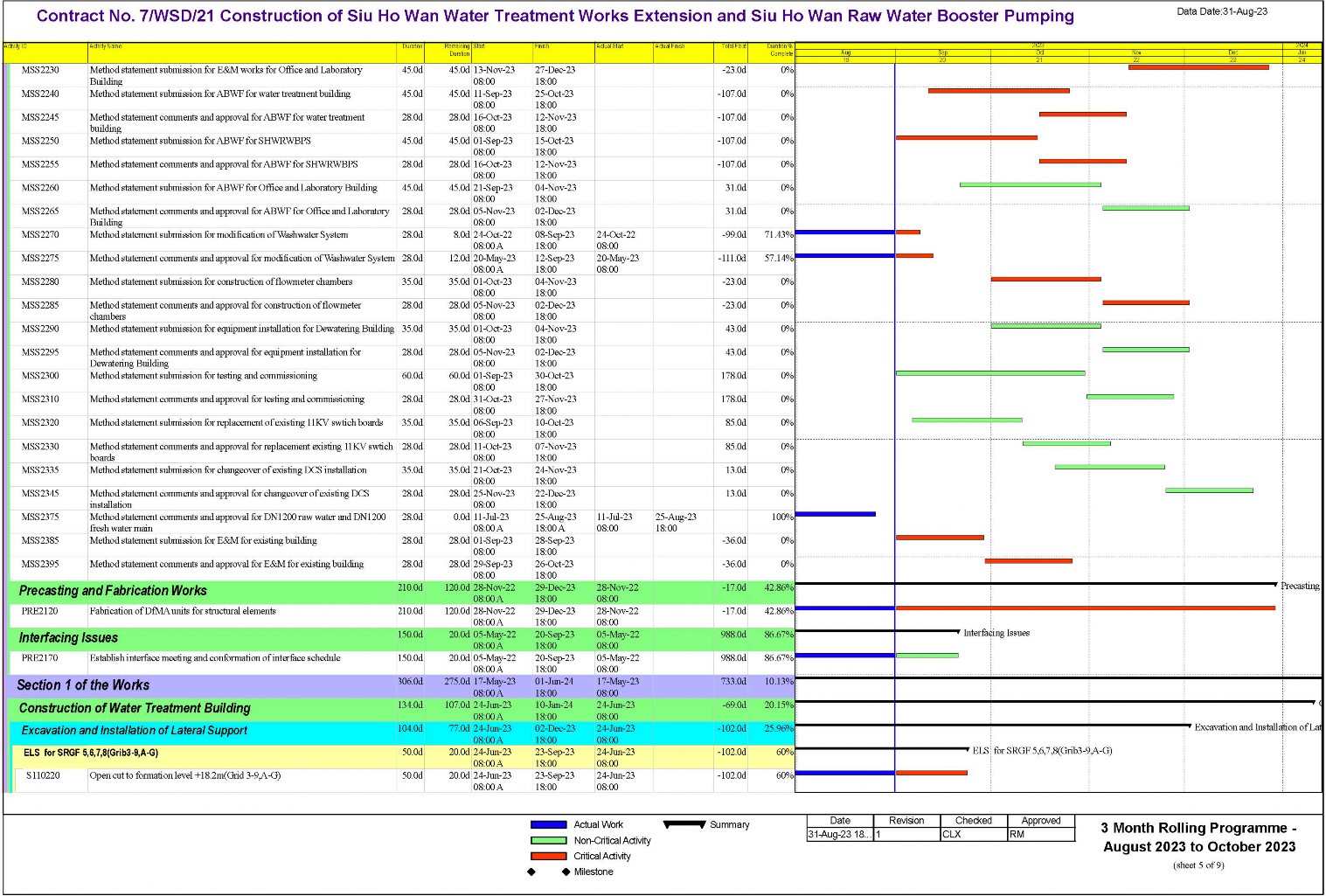Click 'Open cut to formation level' activity name
The image size is (1326, 896).
click(x=185, y=775)
